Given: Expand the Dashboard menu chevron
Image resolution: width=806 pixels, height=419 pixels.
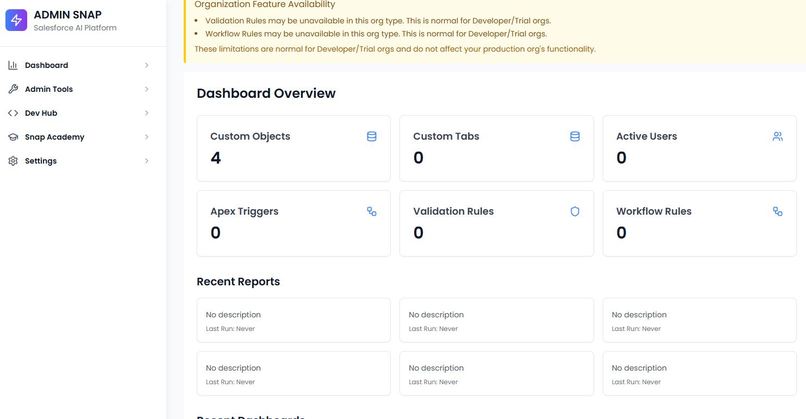Looking at the screenshot, I should click(146, 65).
